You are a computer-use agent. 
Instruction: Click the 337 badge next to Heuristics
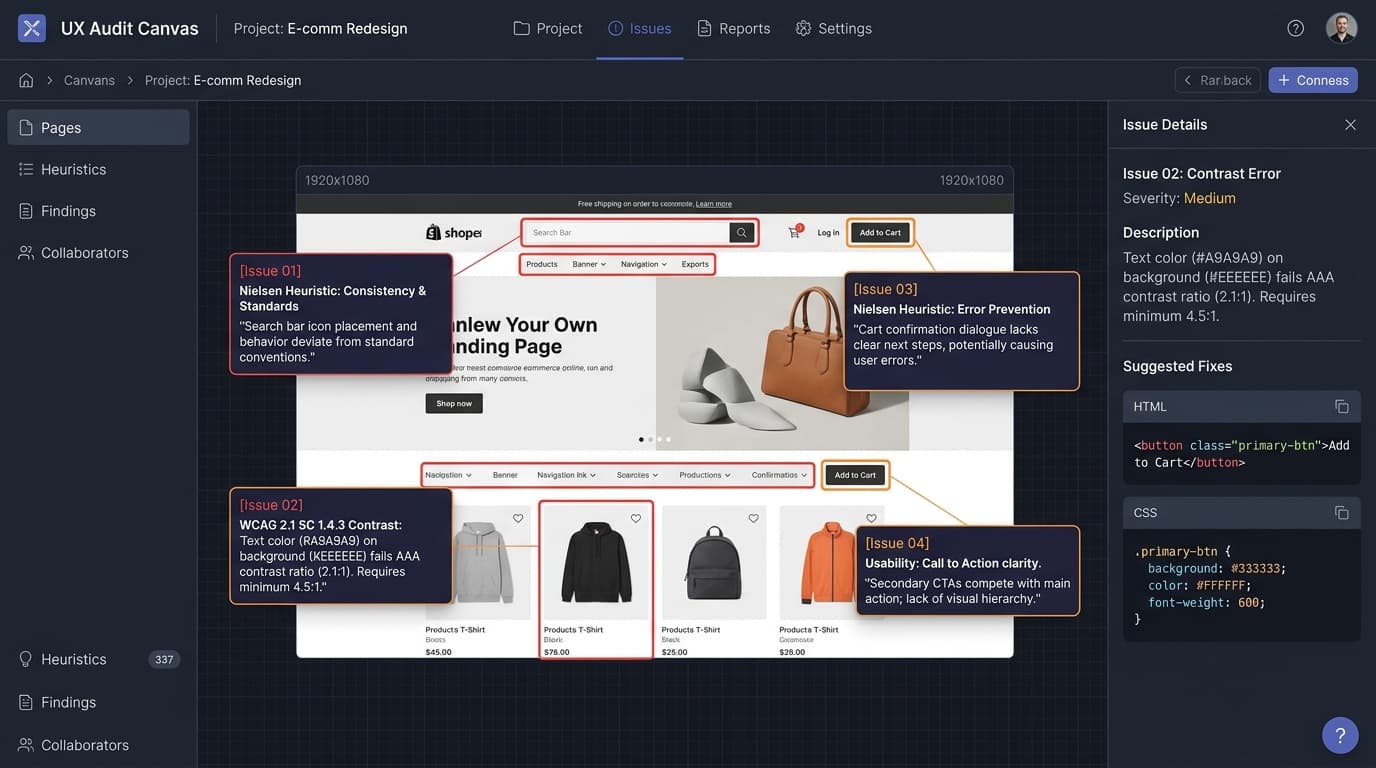coord(164,659)
